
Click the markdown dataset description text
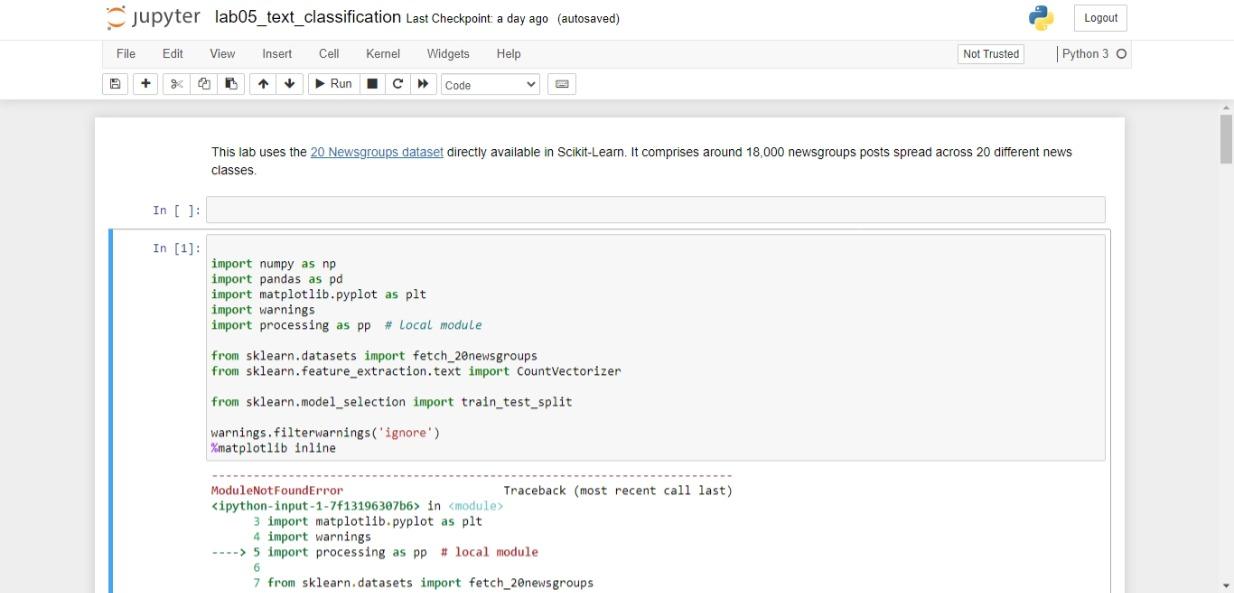641,161
